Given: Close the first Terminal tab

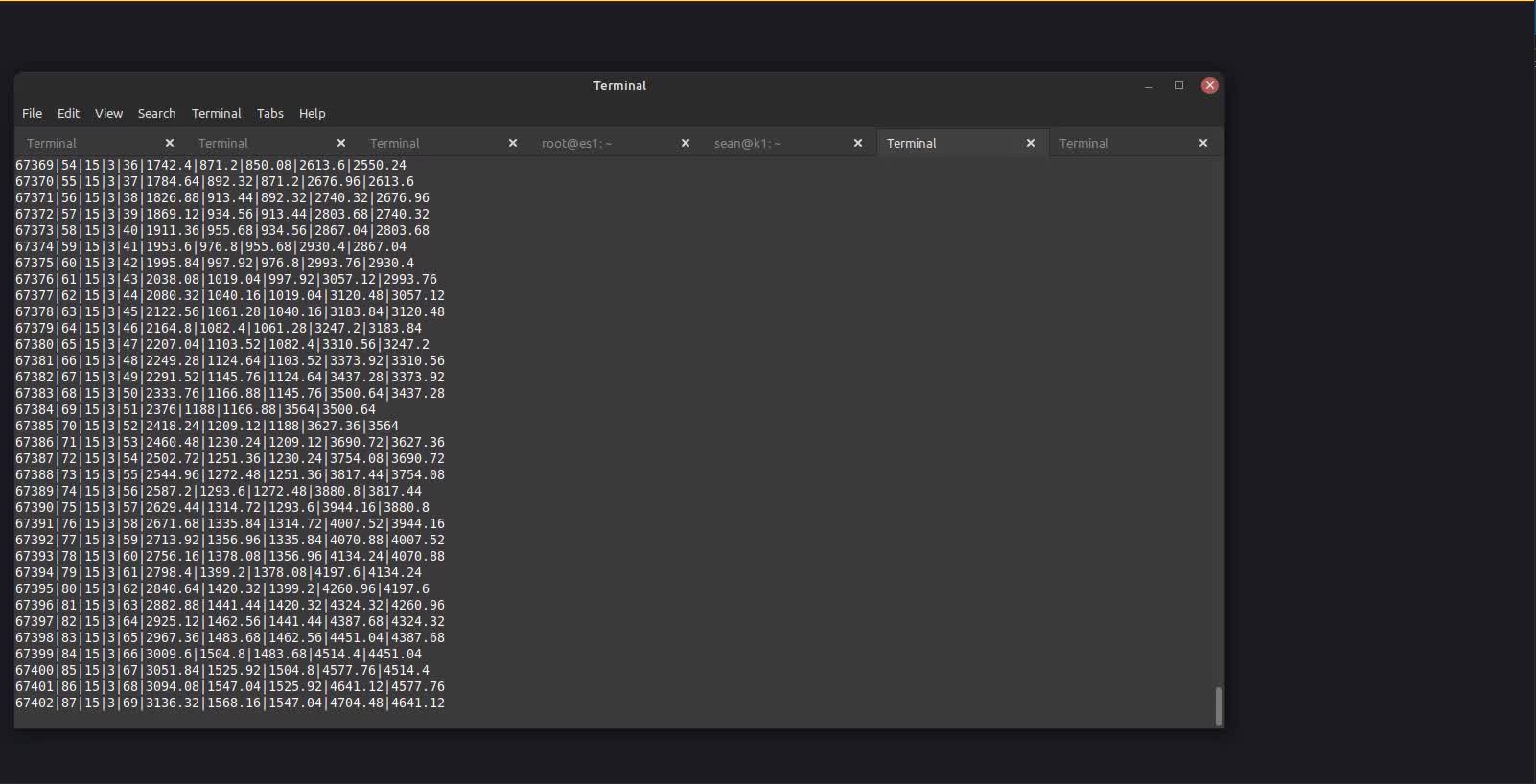Looking at the screenshot, I should click(x=169, y=143).
